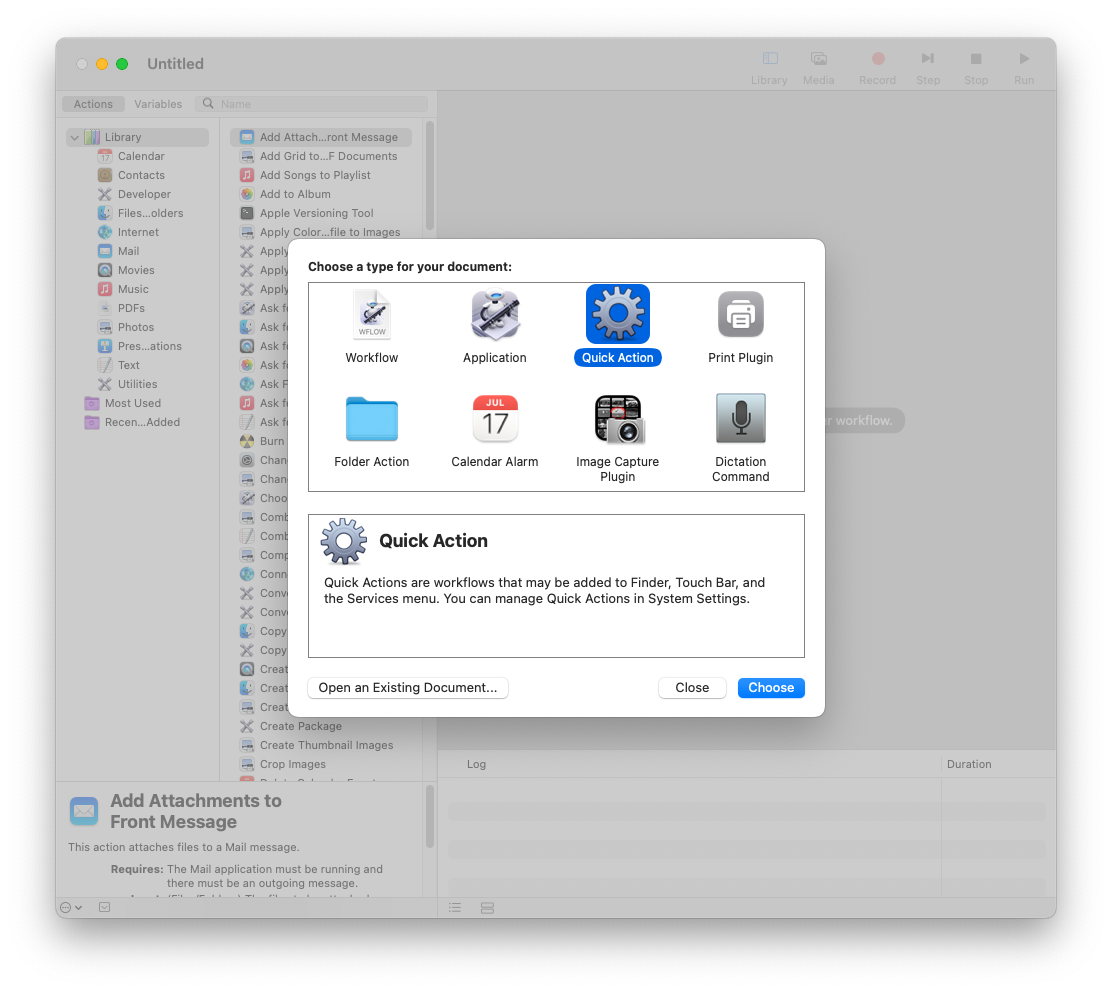This screenshot has height=992, width=1112.
Task: Click the Choose button
Action: (771, 688)
